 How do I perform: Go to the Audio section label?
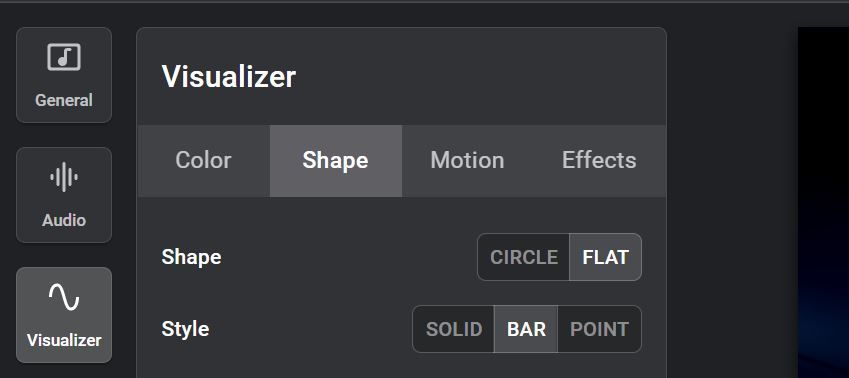pyautogui.click(x=64, y=220)
